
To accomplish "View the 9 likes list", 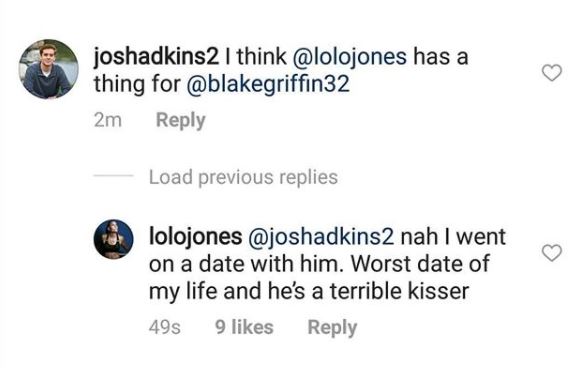I will tap(244, 327).
